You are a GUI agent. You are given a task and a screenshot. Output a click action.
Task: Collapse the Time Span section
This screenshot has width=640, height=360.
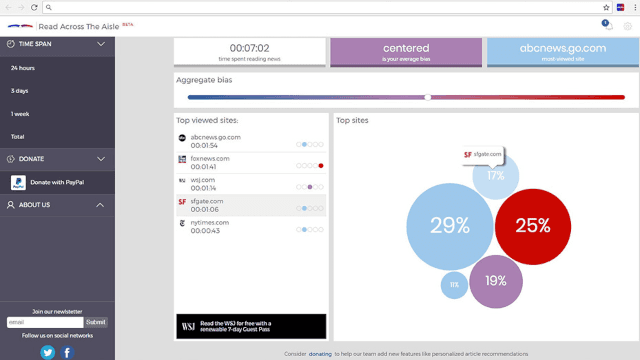101,44
